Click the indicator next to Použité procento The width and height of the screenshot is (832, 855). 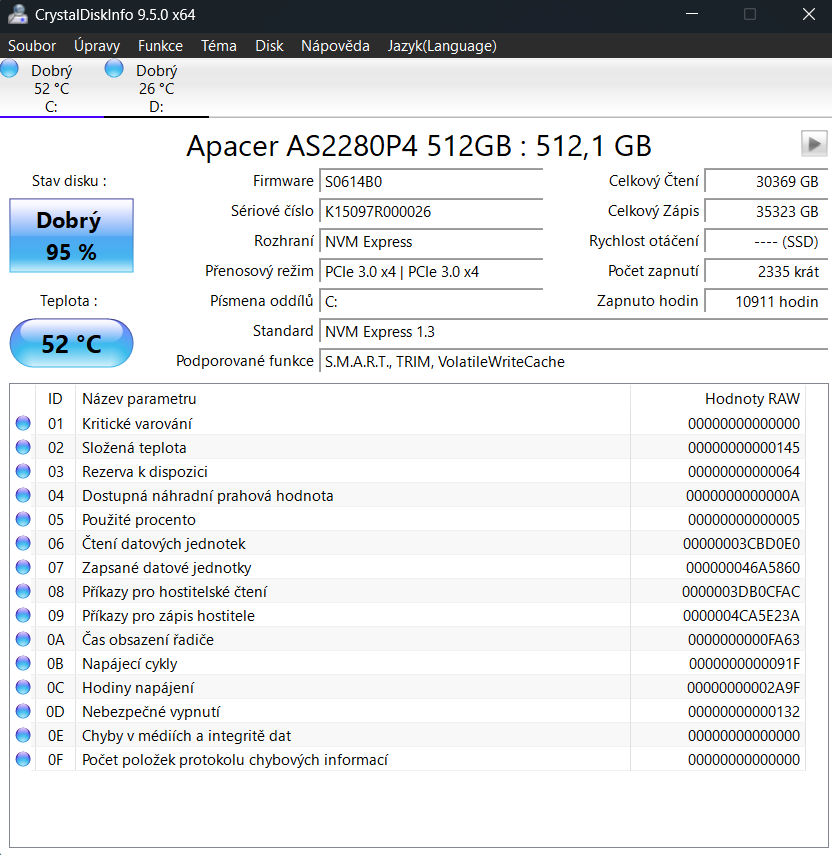pos(22,519)
